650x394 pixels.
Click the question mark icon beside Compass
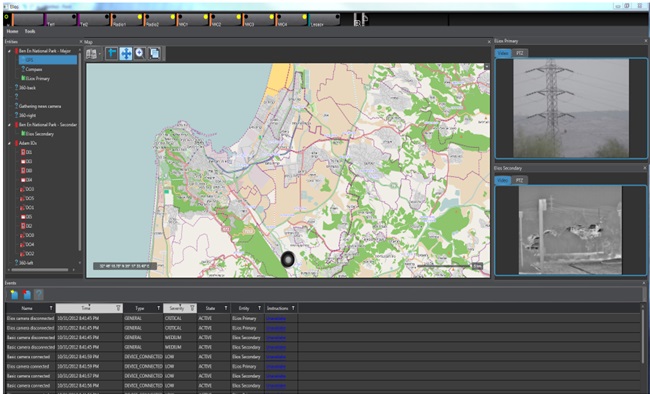23,69
